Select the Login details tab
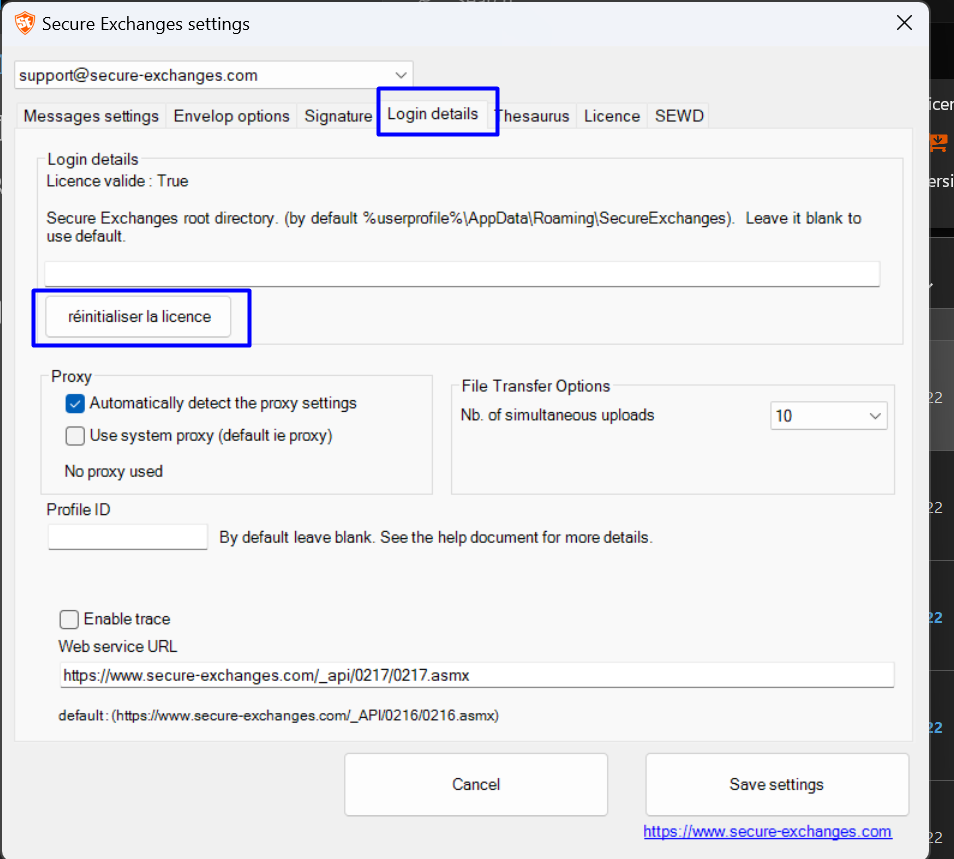This screenshot has height=859, width=954. point(433,114)
